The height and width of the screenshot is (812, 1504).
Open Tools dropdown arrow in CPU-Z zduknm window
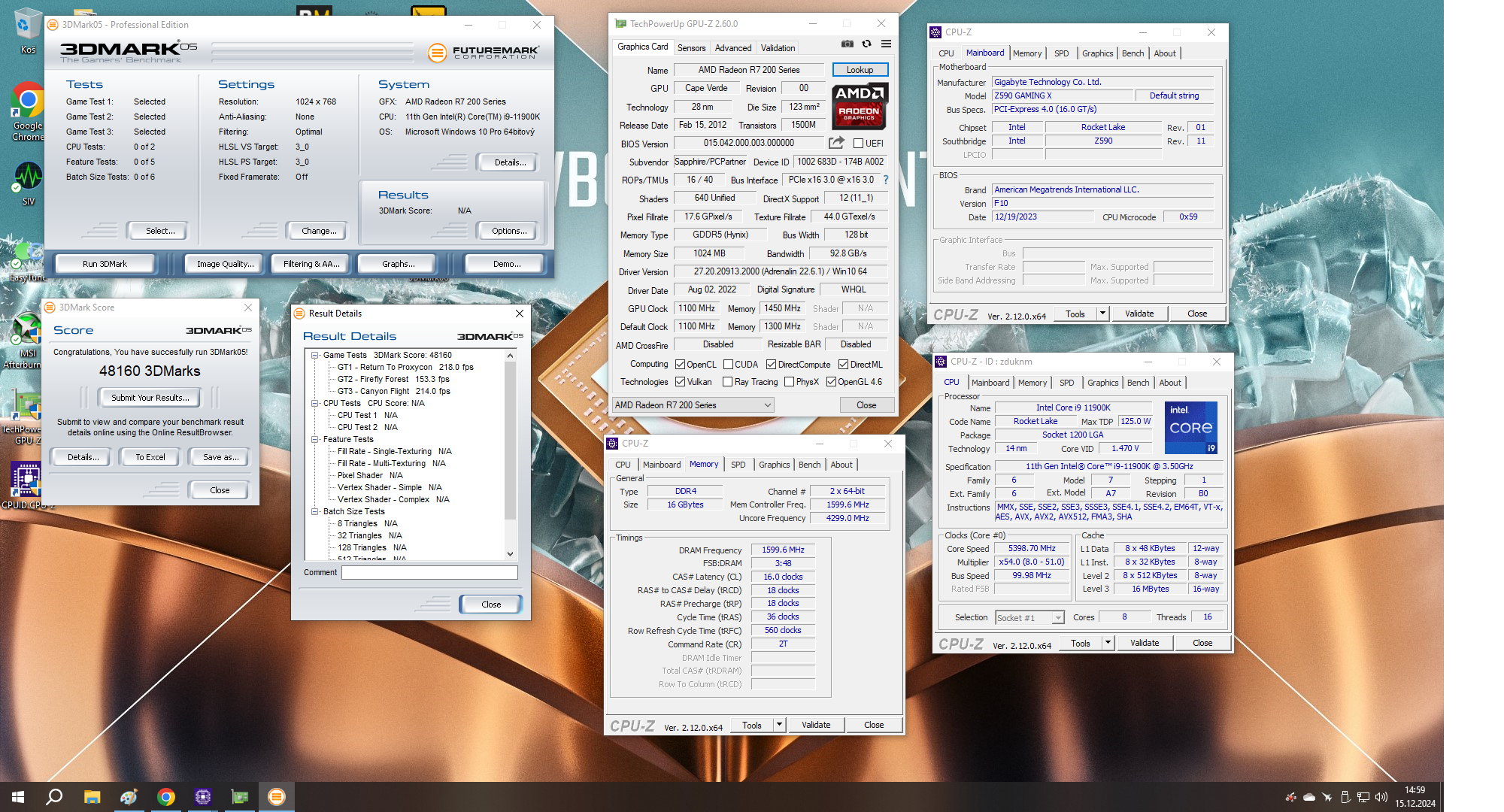1108,643
